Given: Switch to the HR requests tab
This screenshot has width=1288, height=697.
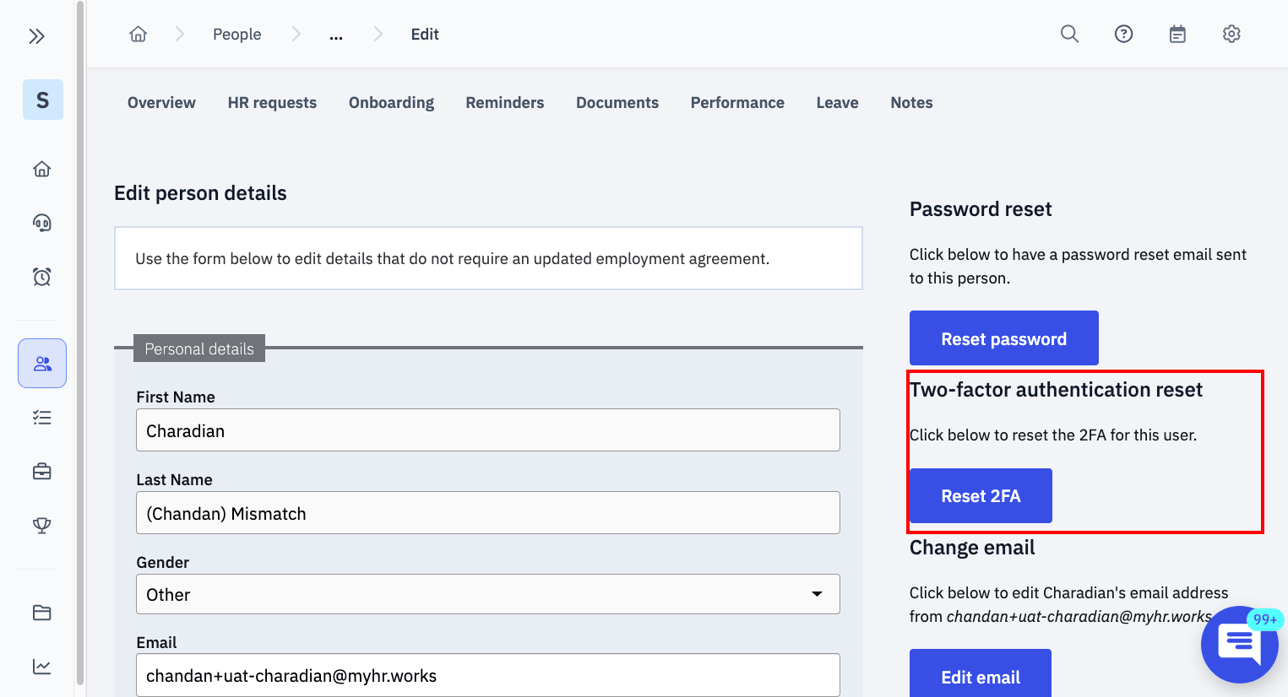Looking at the screenshot, I should (x=272, y=102).
